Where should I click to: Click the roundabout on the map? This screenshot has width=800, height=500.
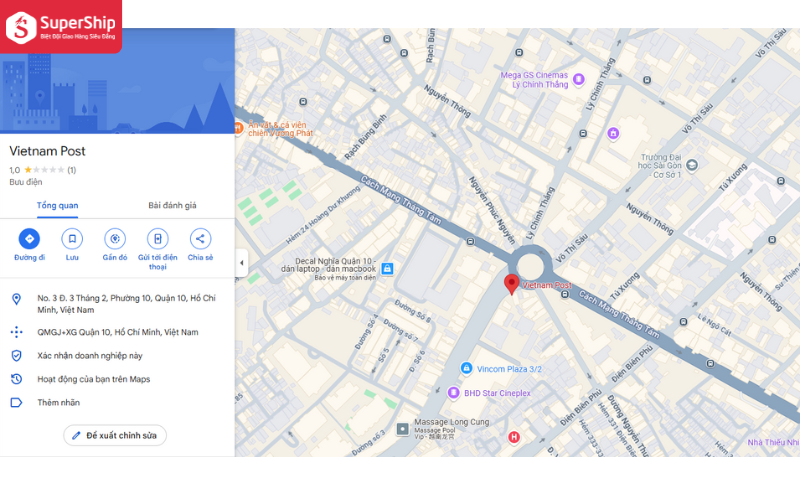[x=530, y=266]
